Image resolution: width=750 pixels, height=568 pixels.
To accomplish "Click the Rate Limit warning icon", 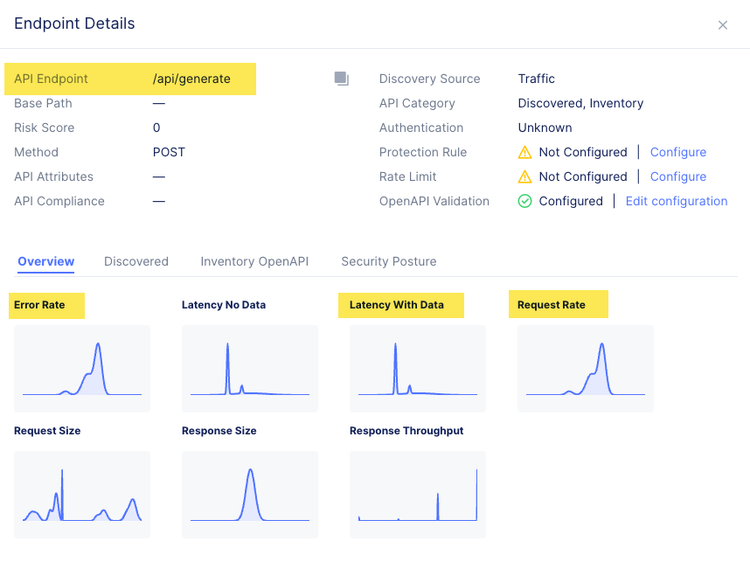I will tap(525, 177).
